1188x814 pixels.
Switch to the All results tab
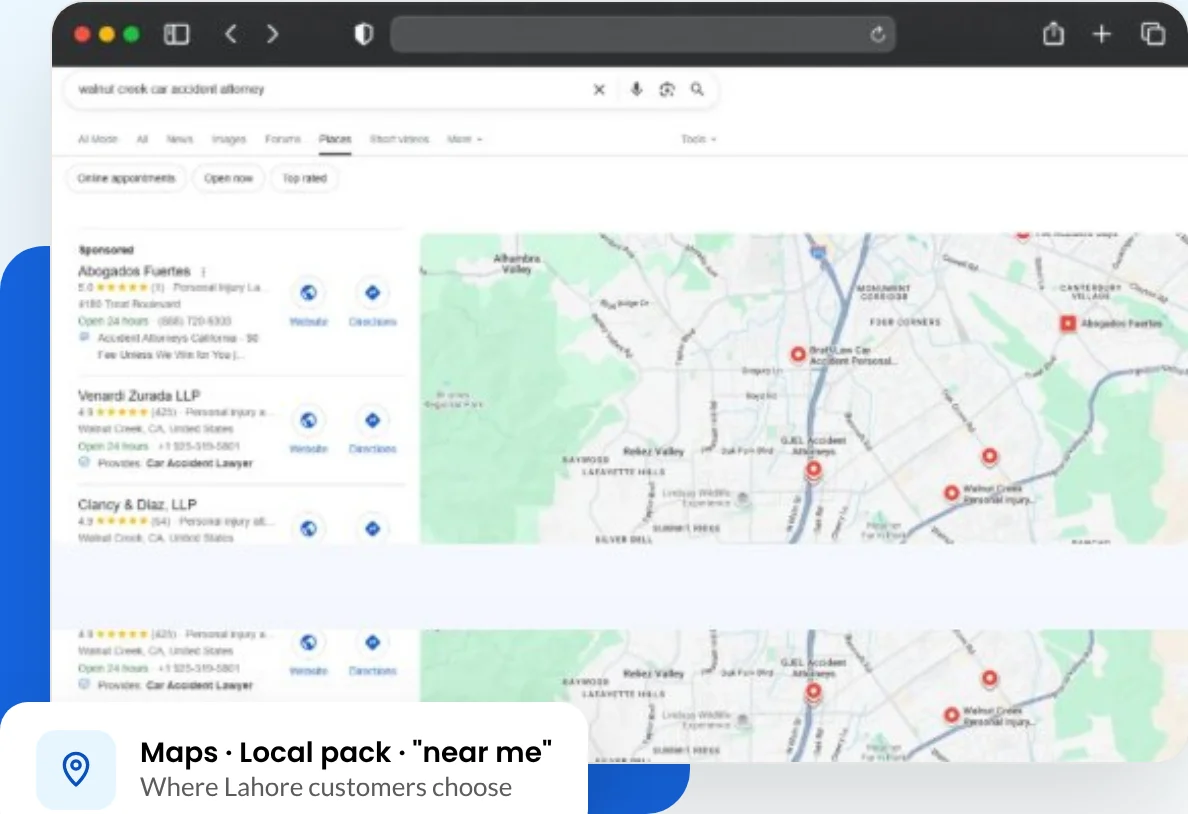[x=142, y=139]
